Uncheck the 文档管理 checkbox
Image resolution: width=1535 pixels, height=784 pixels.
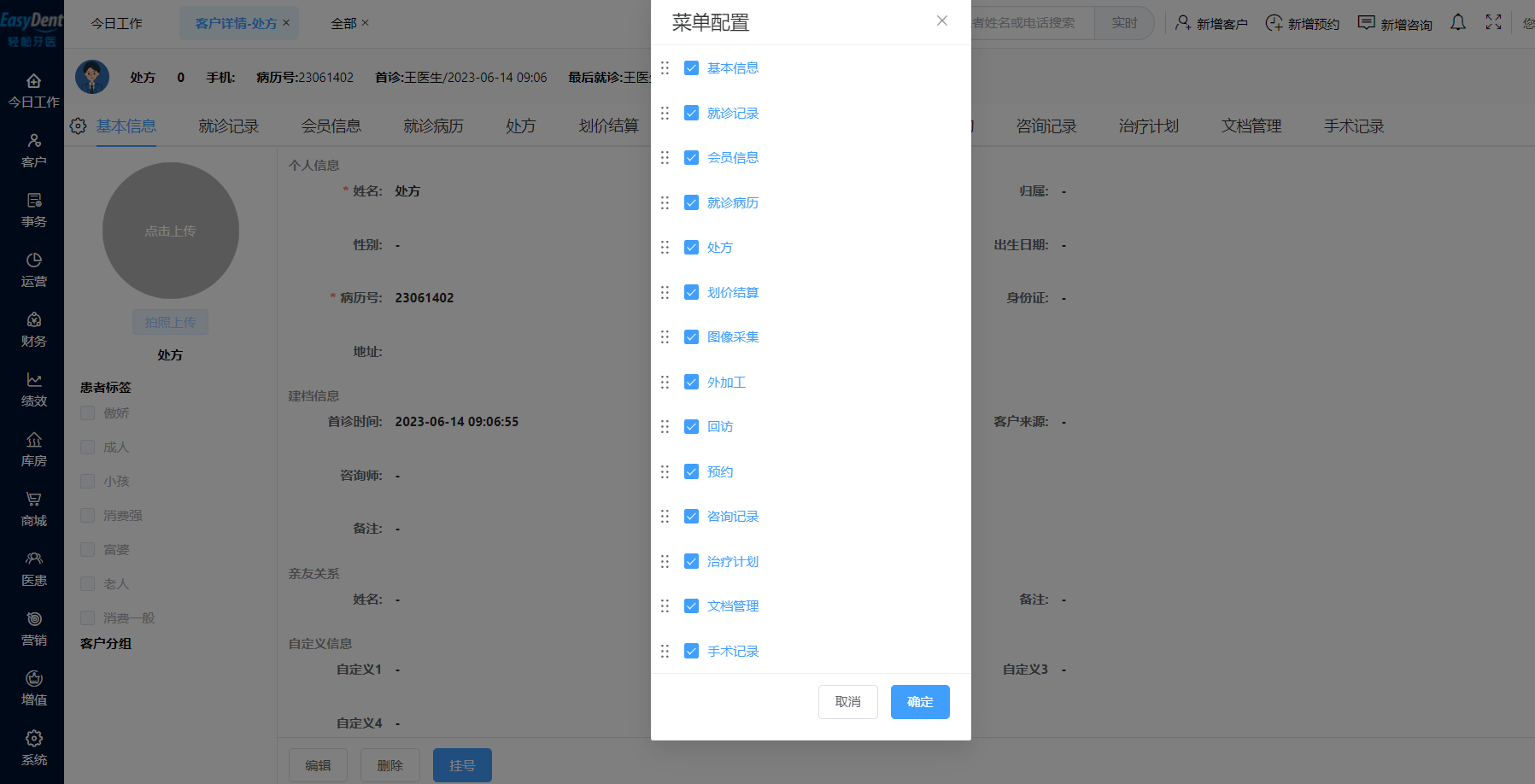pyautogui.click(x=692, y=606)
